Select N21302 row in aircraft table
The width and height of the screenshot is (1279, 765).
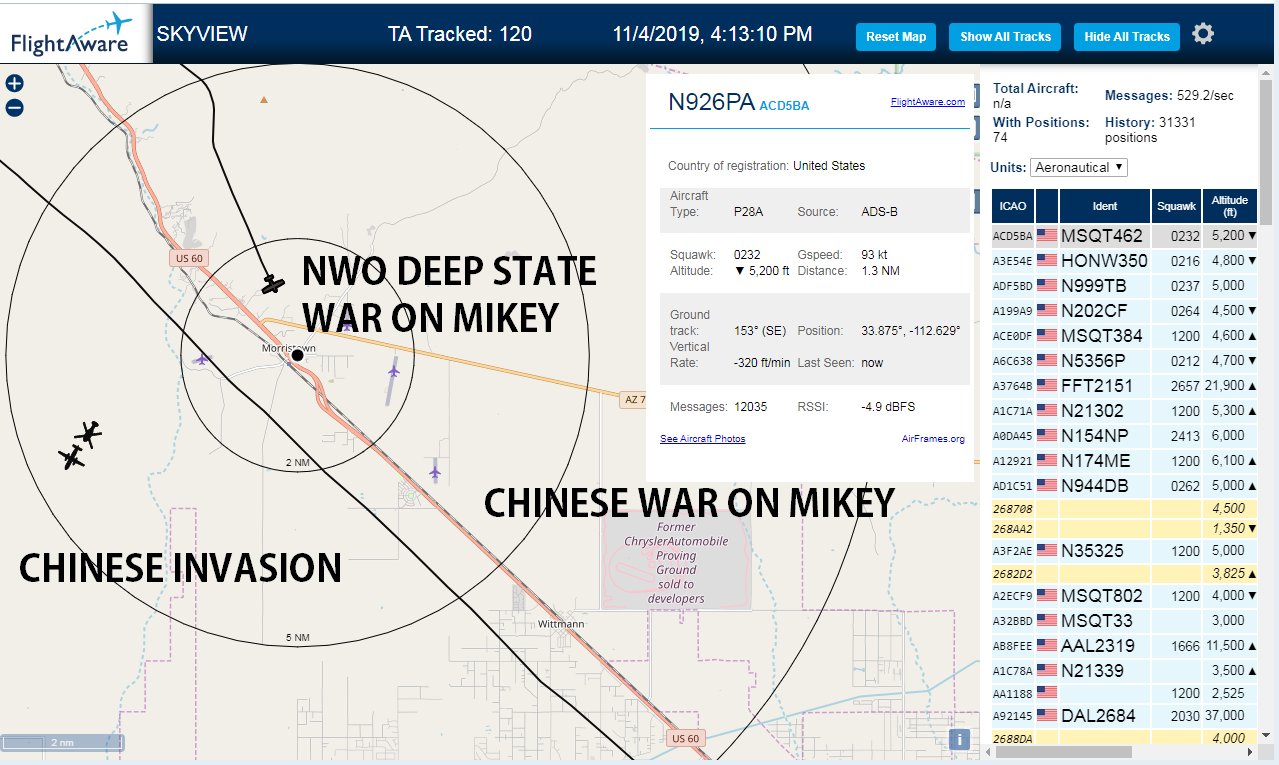point(1125,411)
